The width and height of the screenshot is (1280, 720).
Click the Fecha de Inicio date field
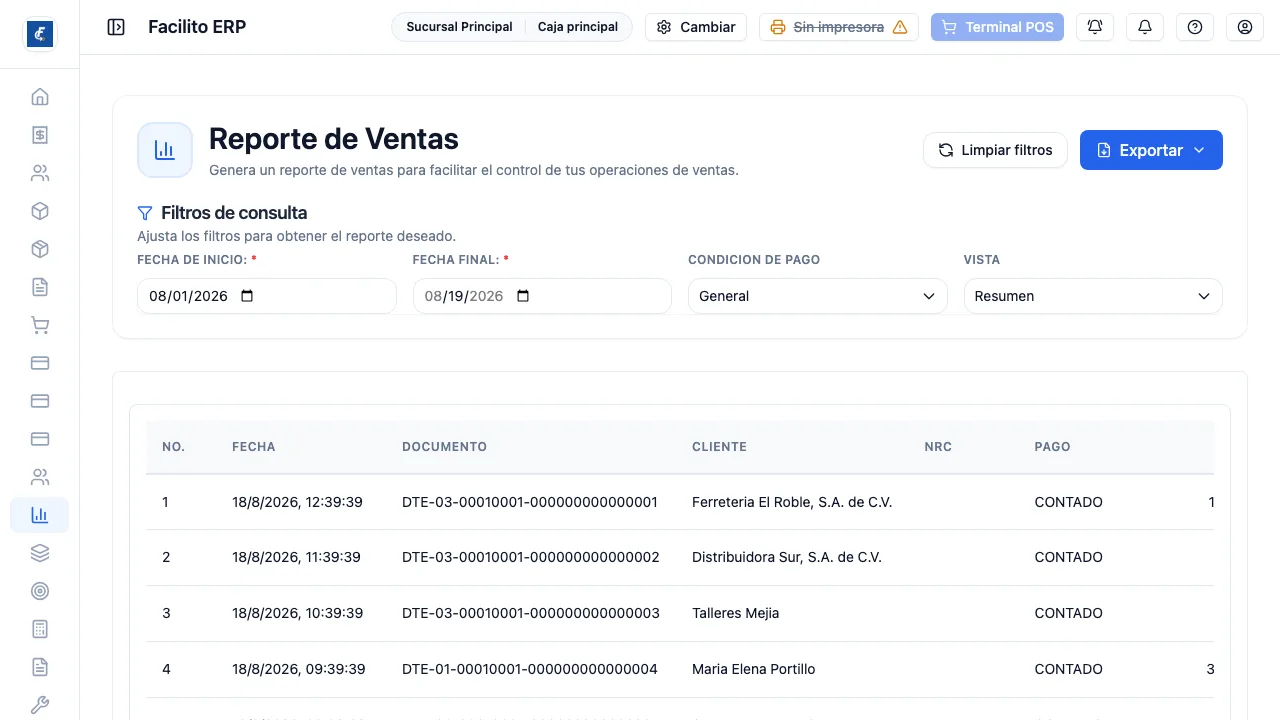coord(267,296)
